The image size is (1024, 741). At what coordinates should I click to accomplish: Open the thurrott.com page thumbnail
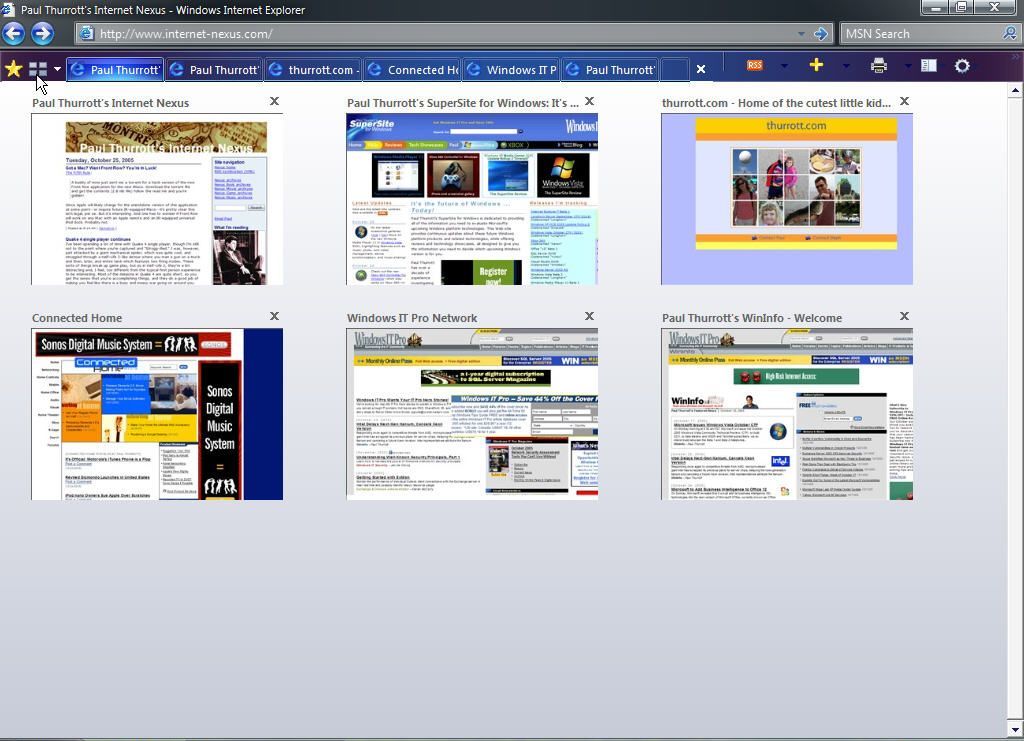pyautogui.click(x=787, y=199)
